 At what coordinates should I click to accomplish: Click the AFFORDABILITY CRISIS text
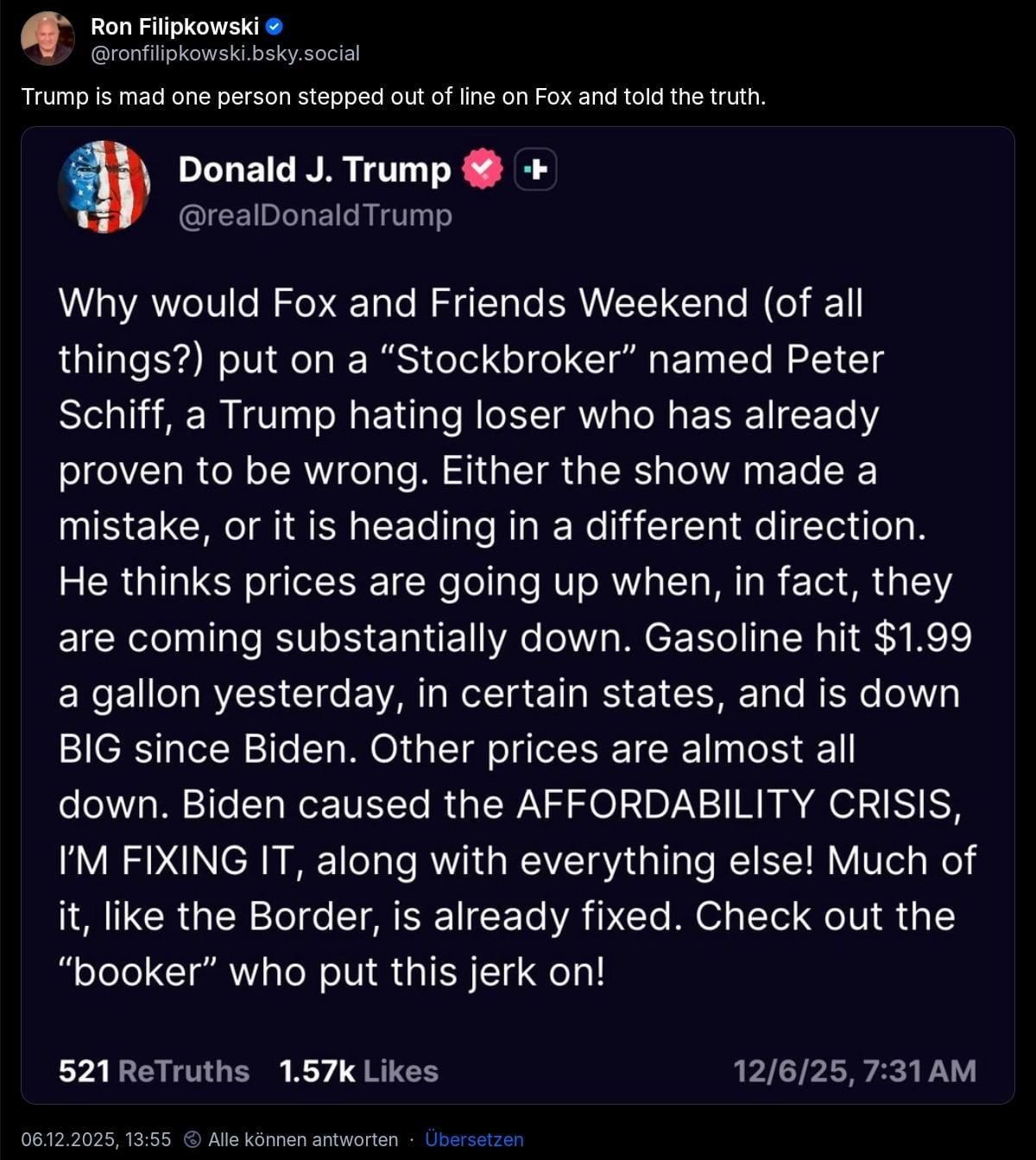738,804
